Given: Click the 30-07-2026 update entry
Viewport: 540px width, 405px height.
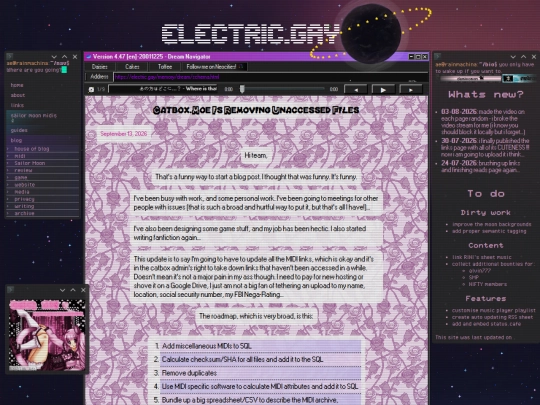Looking at the screenshot, I should [485, 148].
